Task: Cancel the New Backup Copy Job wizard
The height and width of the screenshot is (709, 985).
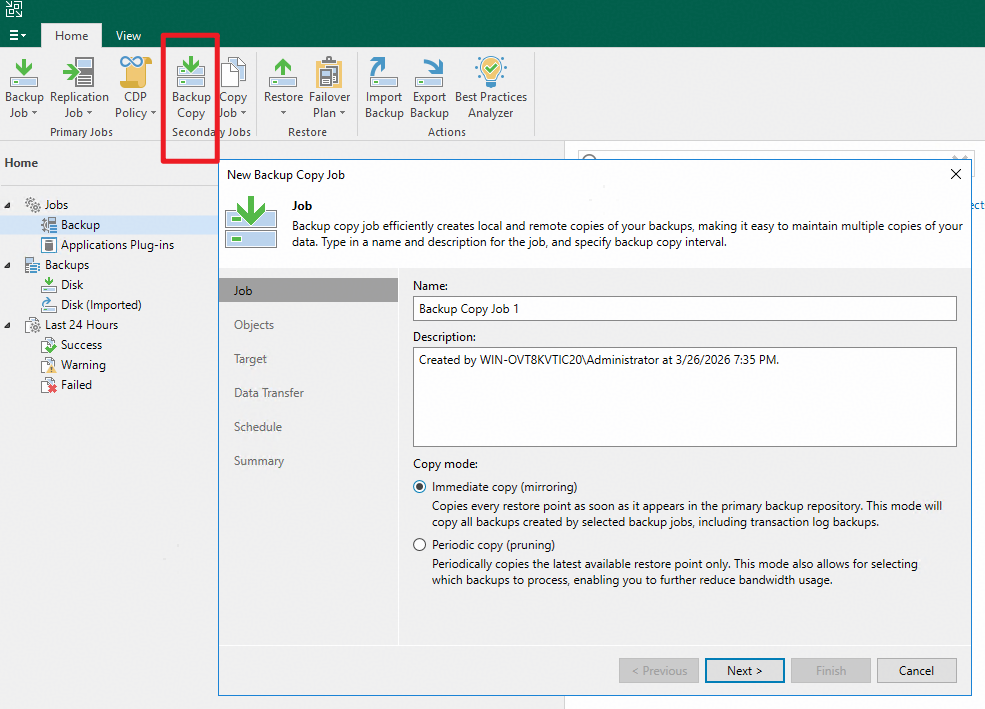Action: click(x=916, y=670)
